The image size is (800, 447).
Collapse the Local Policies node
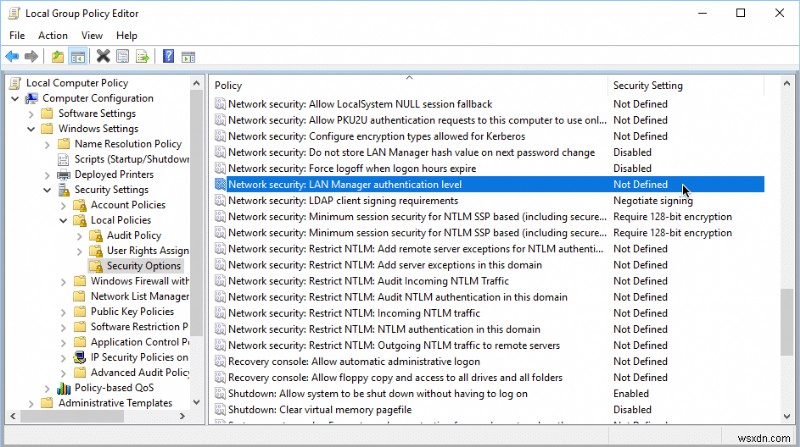pos(64,220)
